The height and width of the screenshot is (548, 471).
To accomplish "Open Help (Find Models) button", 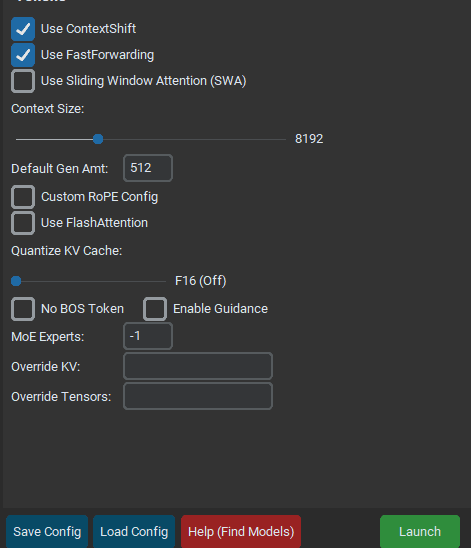I will 241,532.
